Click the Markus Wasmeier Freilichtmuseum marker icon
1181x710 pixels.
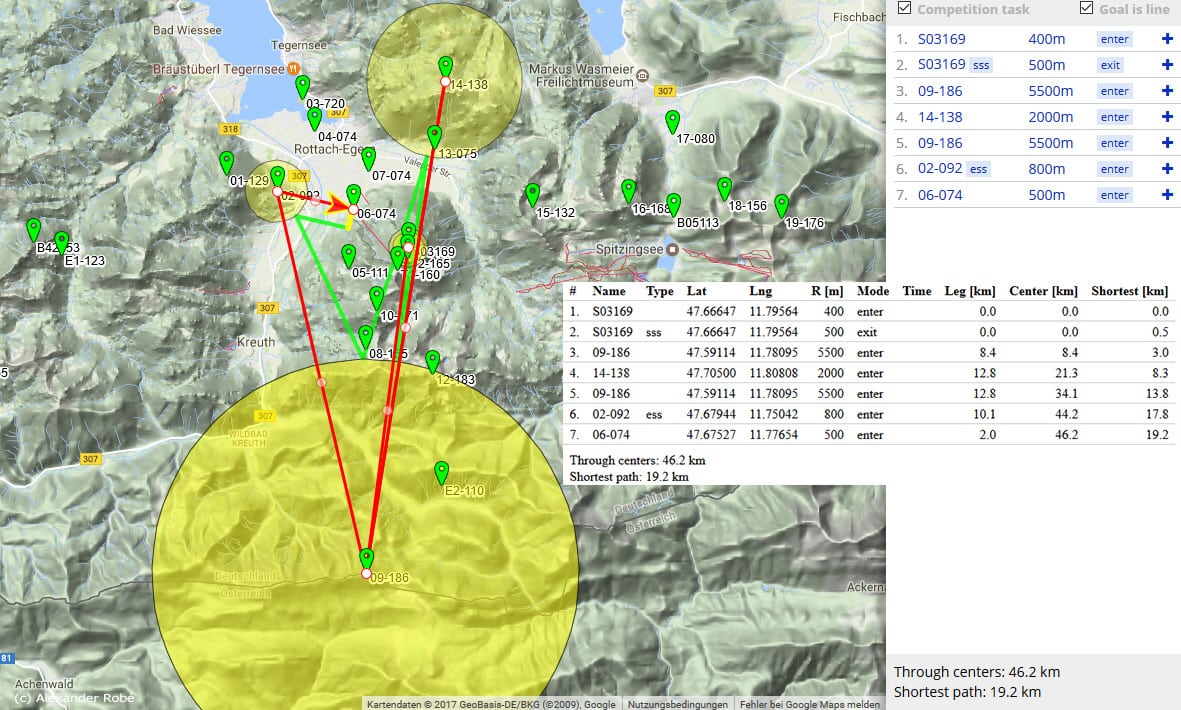(642, 75)
